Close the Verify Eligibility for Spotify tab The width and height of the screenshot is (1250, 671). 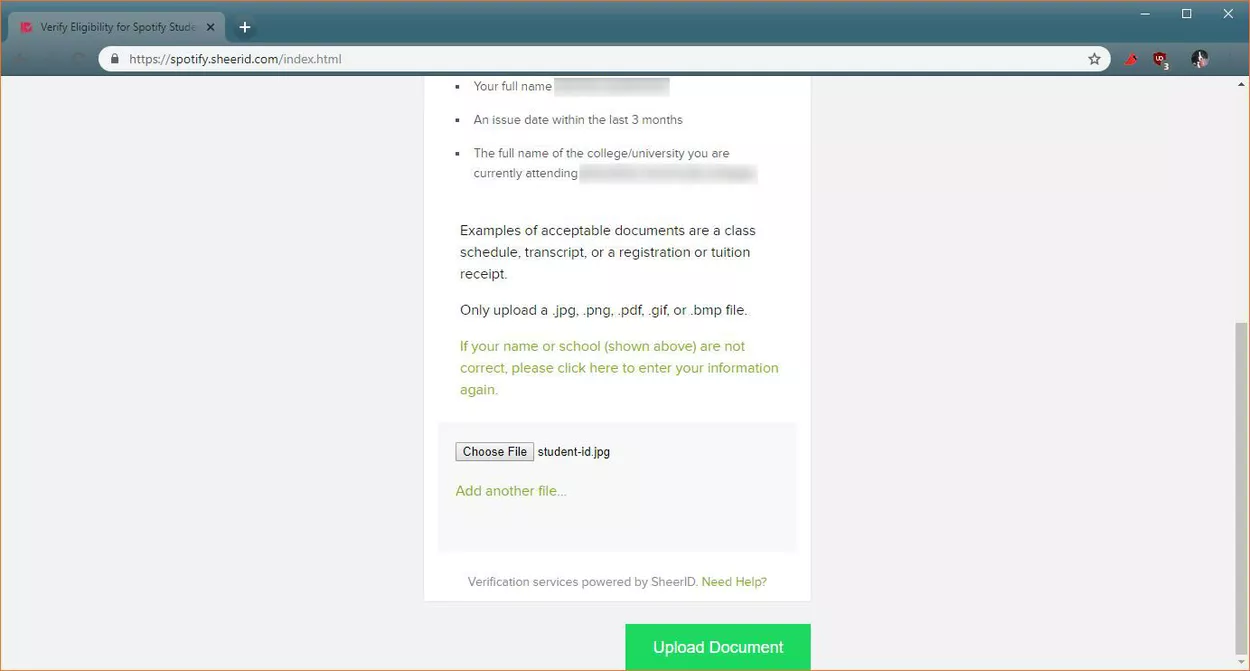210,27
